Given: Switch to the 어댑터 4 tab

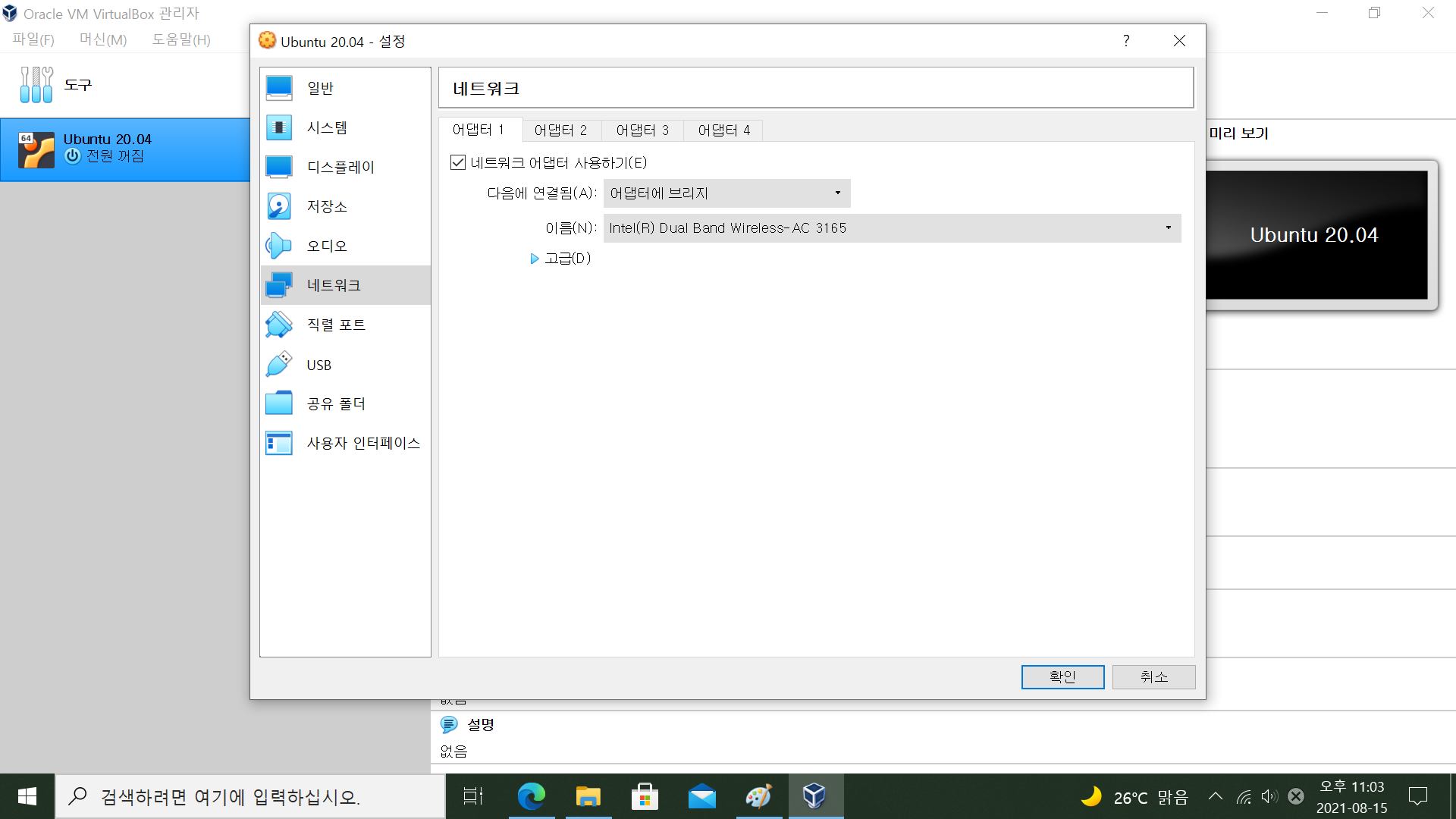Looking at the screenshot, I should tap(724, 130).
